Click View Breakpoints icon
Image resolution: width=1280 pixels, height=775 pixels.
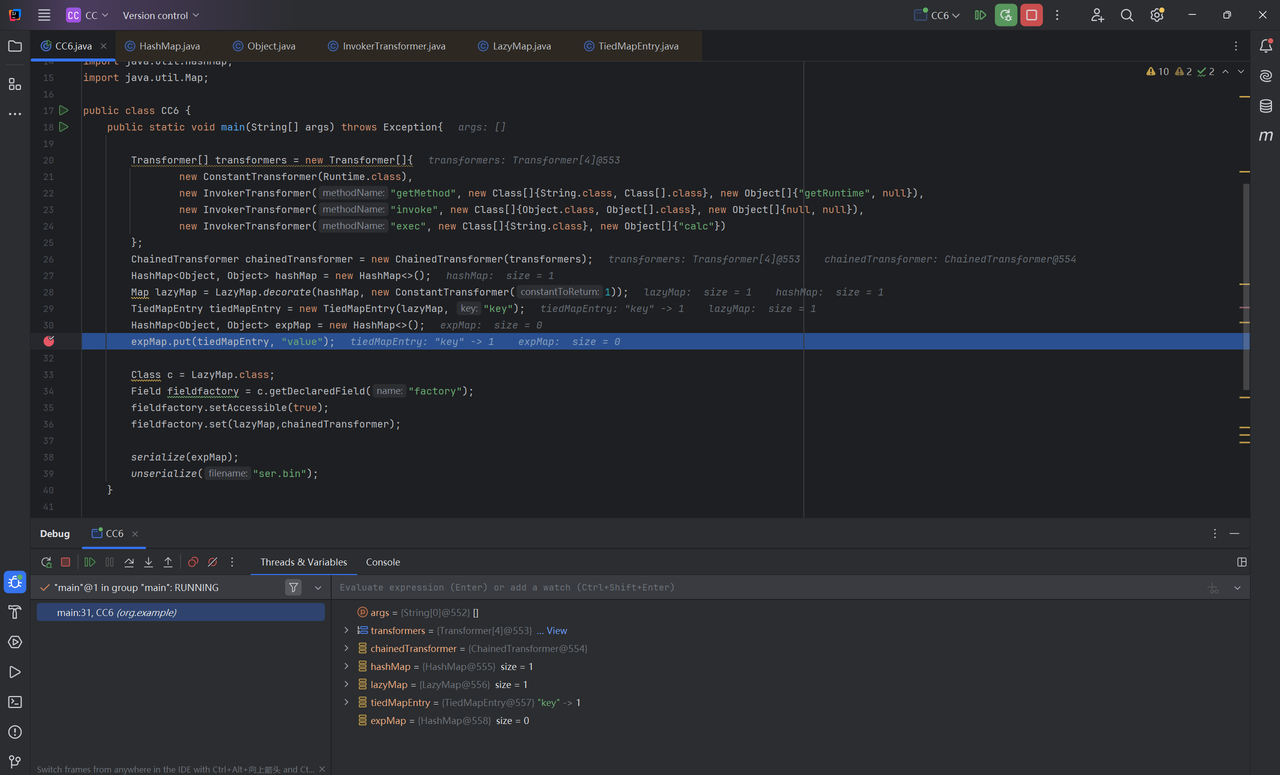(193, 562)
